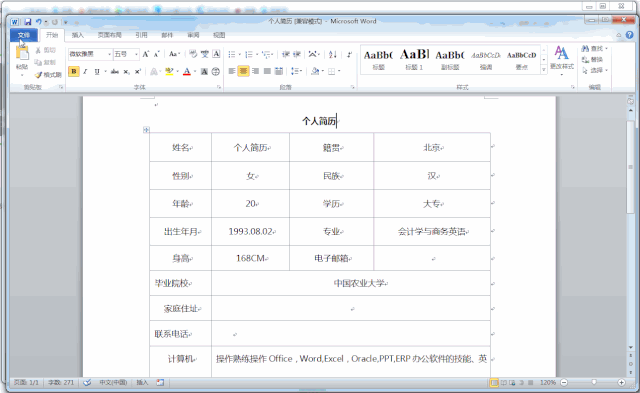The width and height of the screenshot is (640, 393).
Task: Align text to the left
Action: [x=232, y=71]
